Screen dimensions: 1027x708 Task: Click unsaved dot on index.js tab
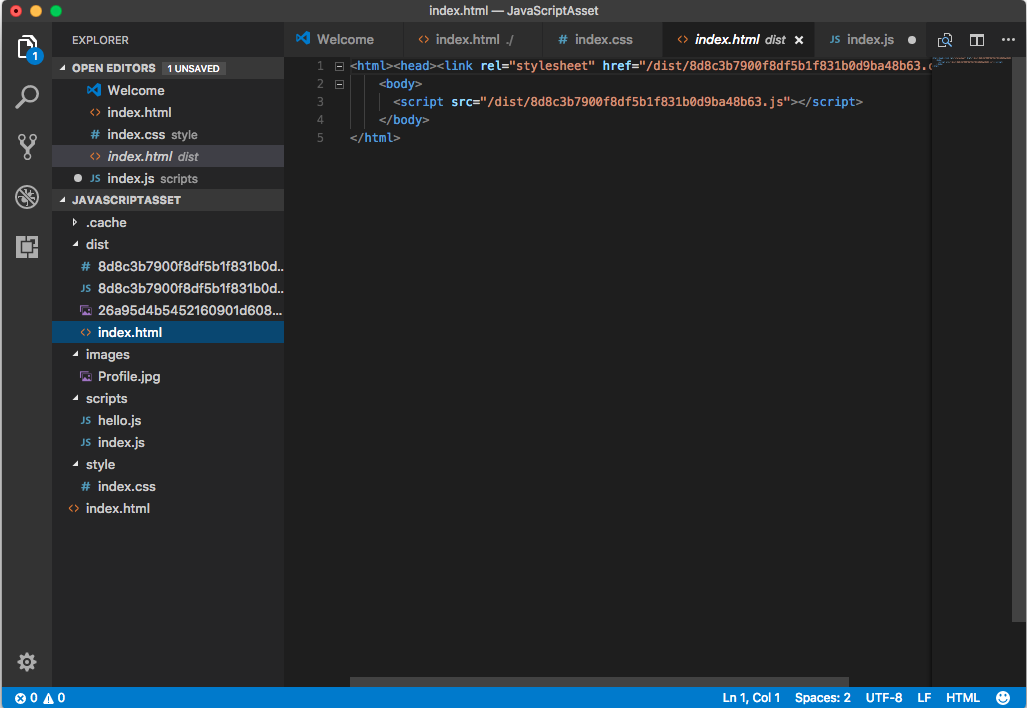[912, 40]
